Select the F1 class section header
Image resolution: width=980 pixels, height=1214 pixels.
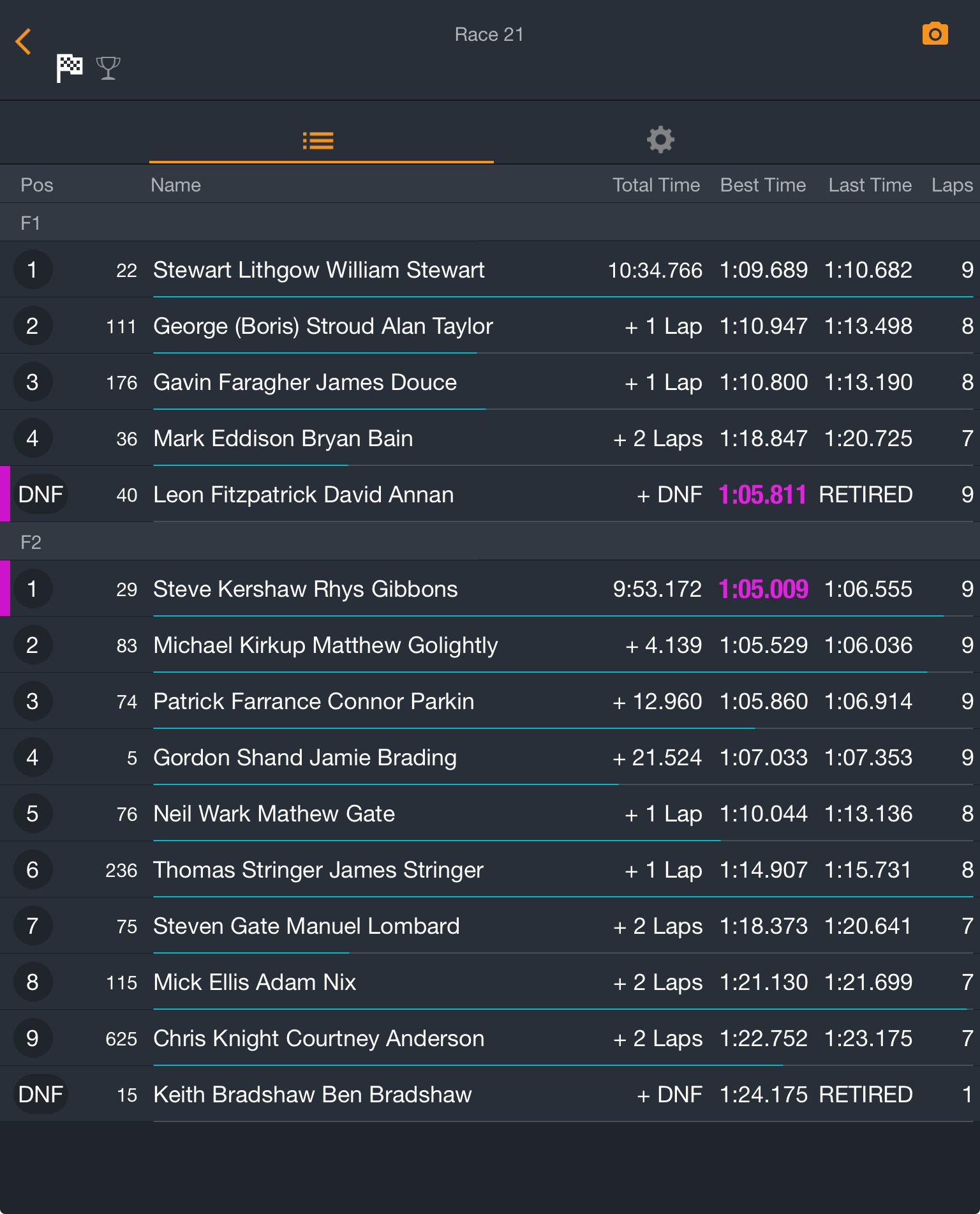490,223
